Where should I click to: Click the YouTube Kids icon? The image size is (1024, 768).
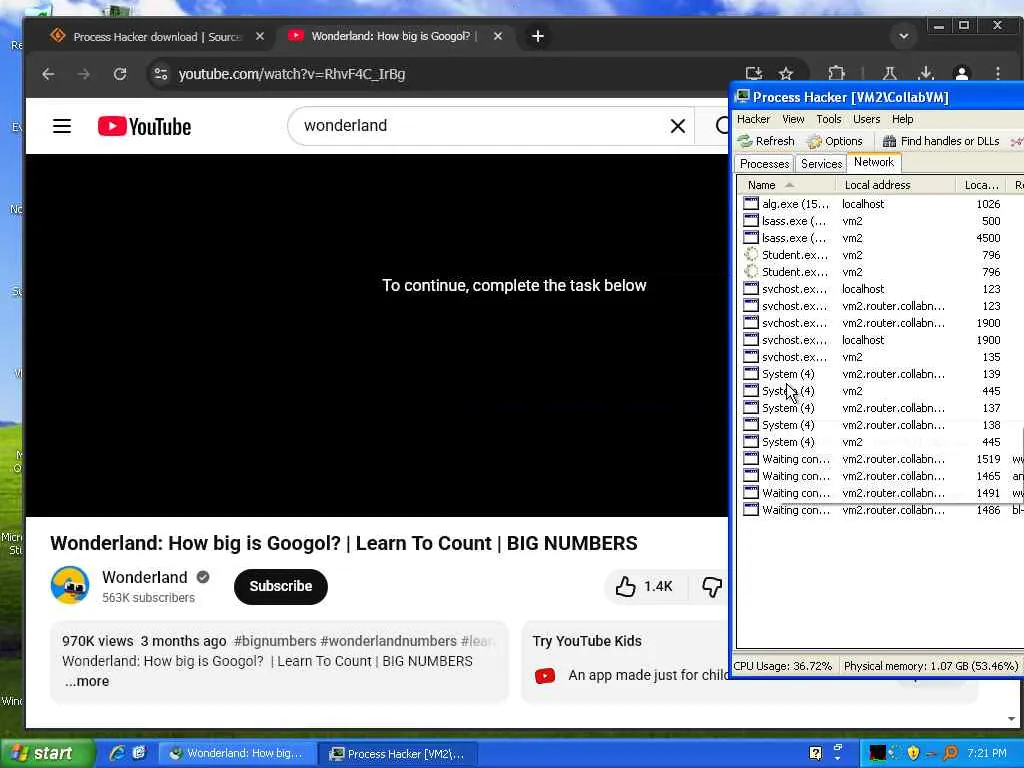(545, 675)
